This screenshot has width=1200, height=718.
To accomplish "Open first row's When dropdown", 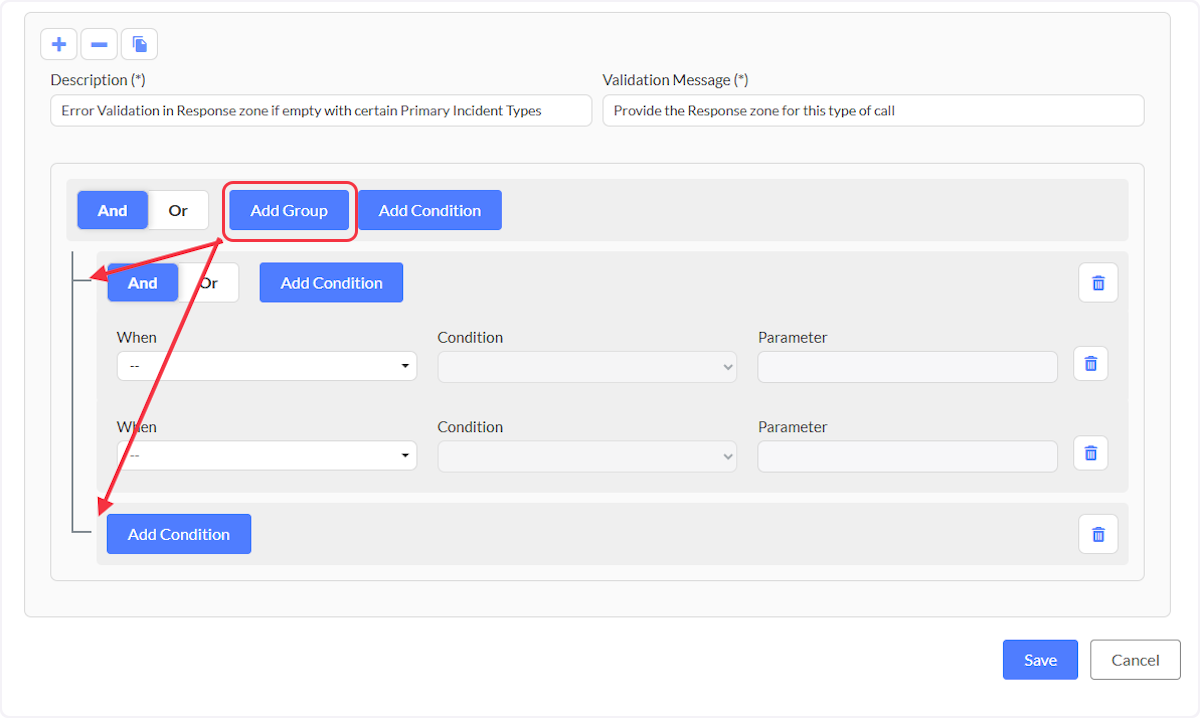I will 267,366.
